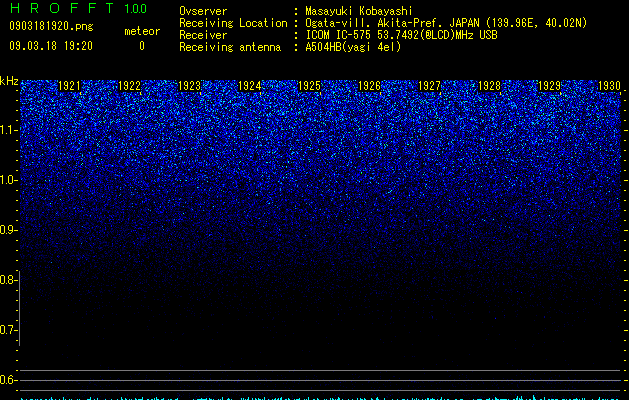The image size is (629, 400).
Task: Select the 1923 timeline label
Action: [189, 86]
